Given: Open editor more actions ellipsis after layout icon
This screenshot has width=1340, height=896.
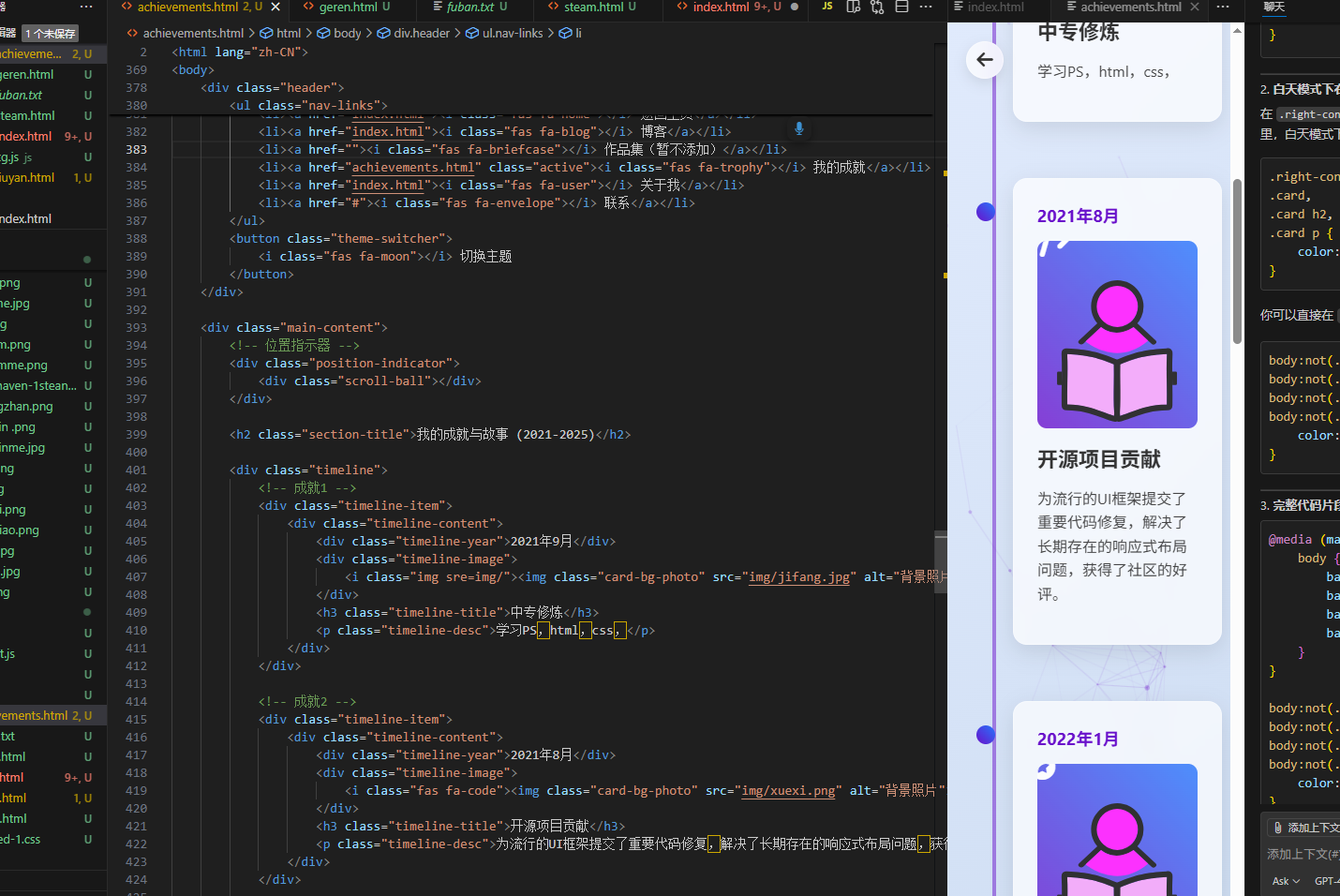Looking at the screenshot, I should coord(926,7).
